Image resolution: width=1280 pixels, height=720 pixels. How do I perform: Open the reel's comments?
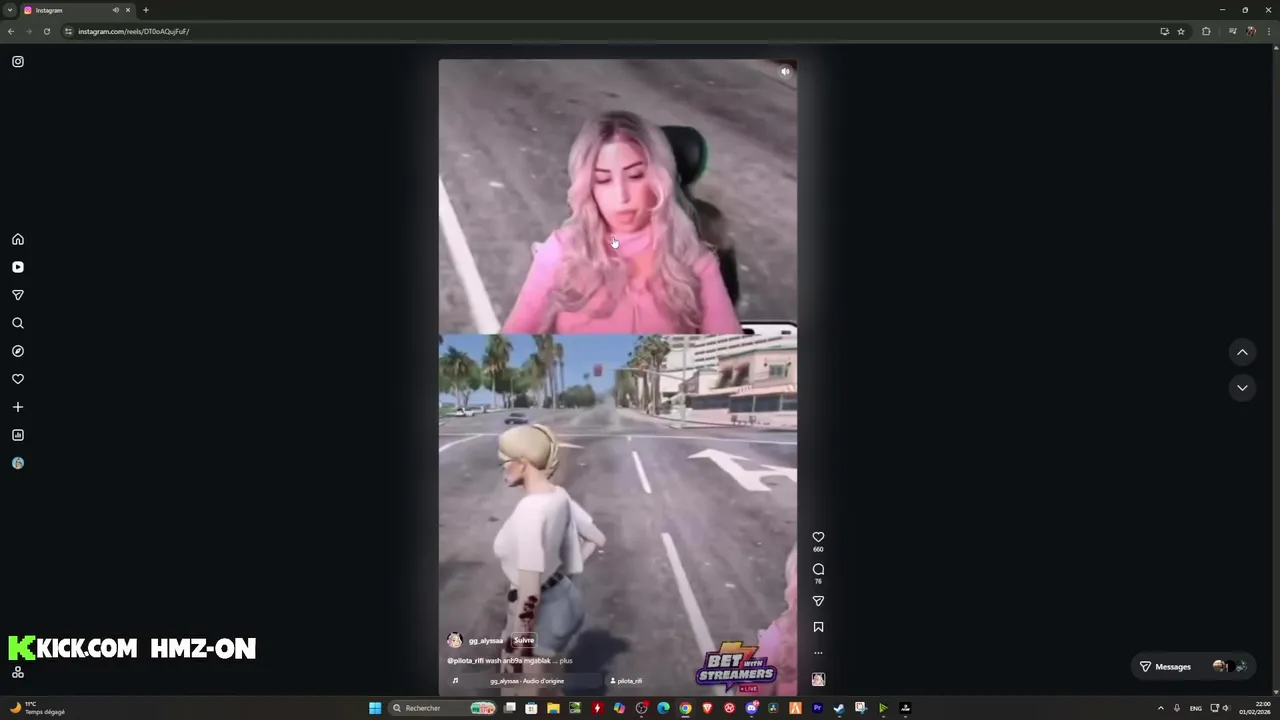point(818,569)
